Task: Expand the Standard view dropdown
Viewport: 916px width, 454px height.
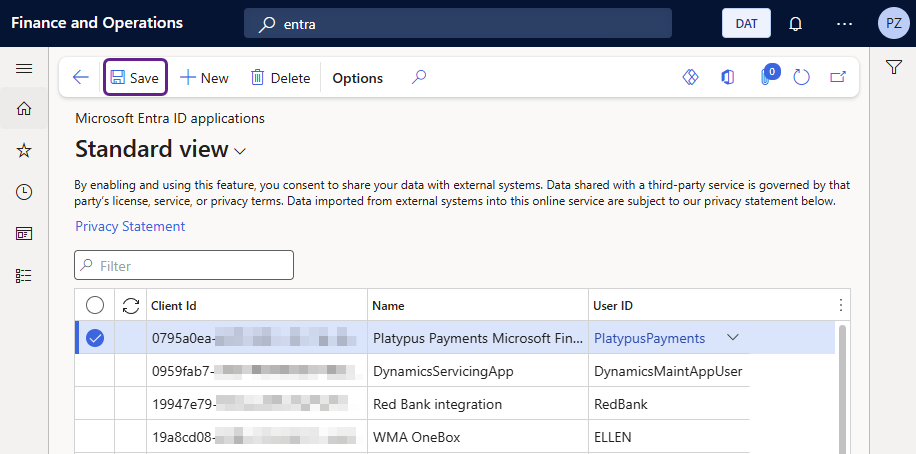Action: (240, 151)
